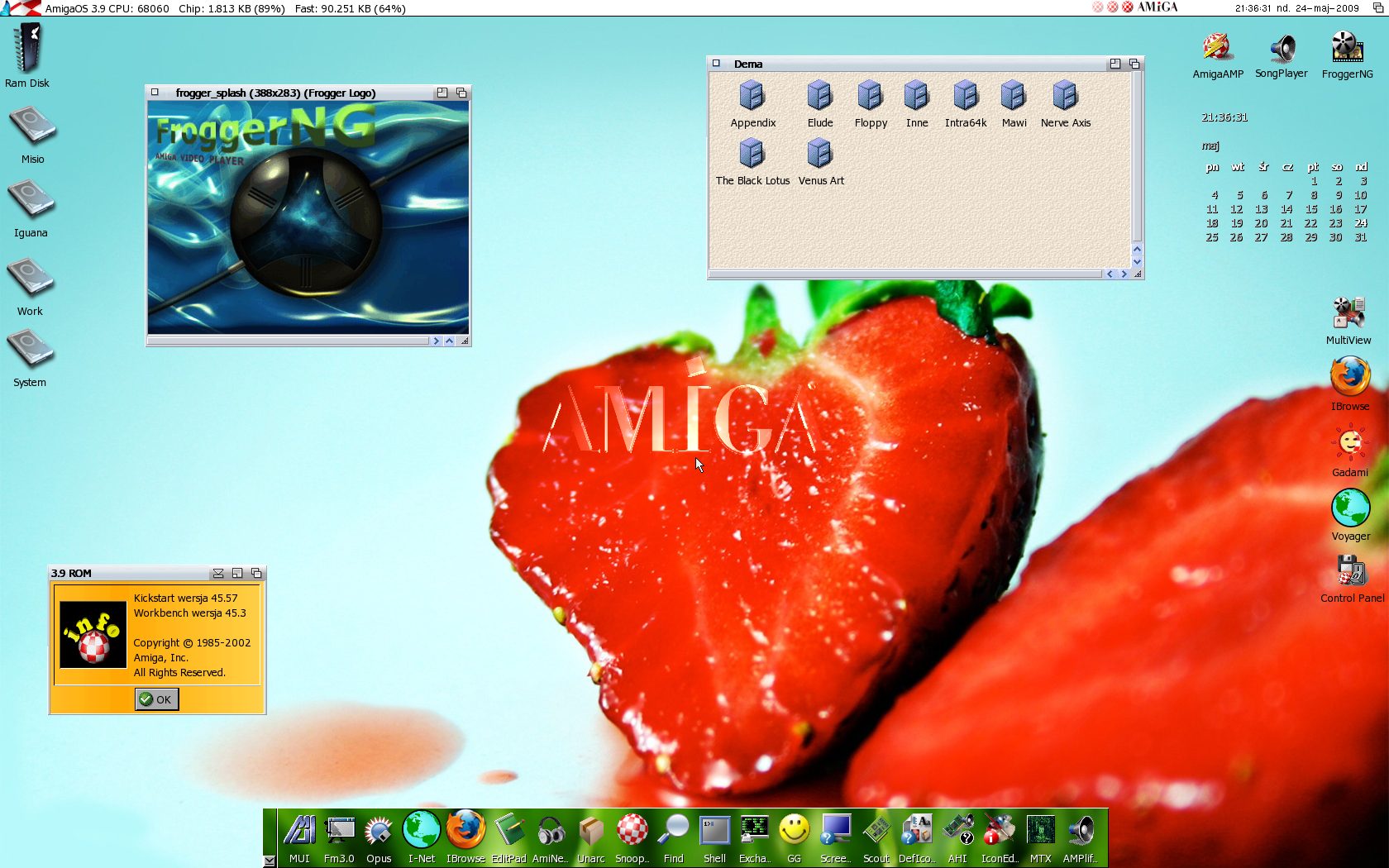Open IBrowse desktop icon on right
This screenshot has width=1389, height=868.
click(x=1350, y=384)
